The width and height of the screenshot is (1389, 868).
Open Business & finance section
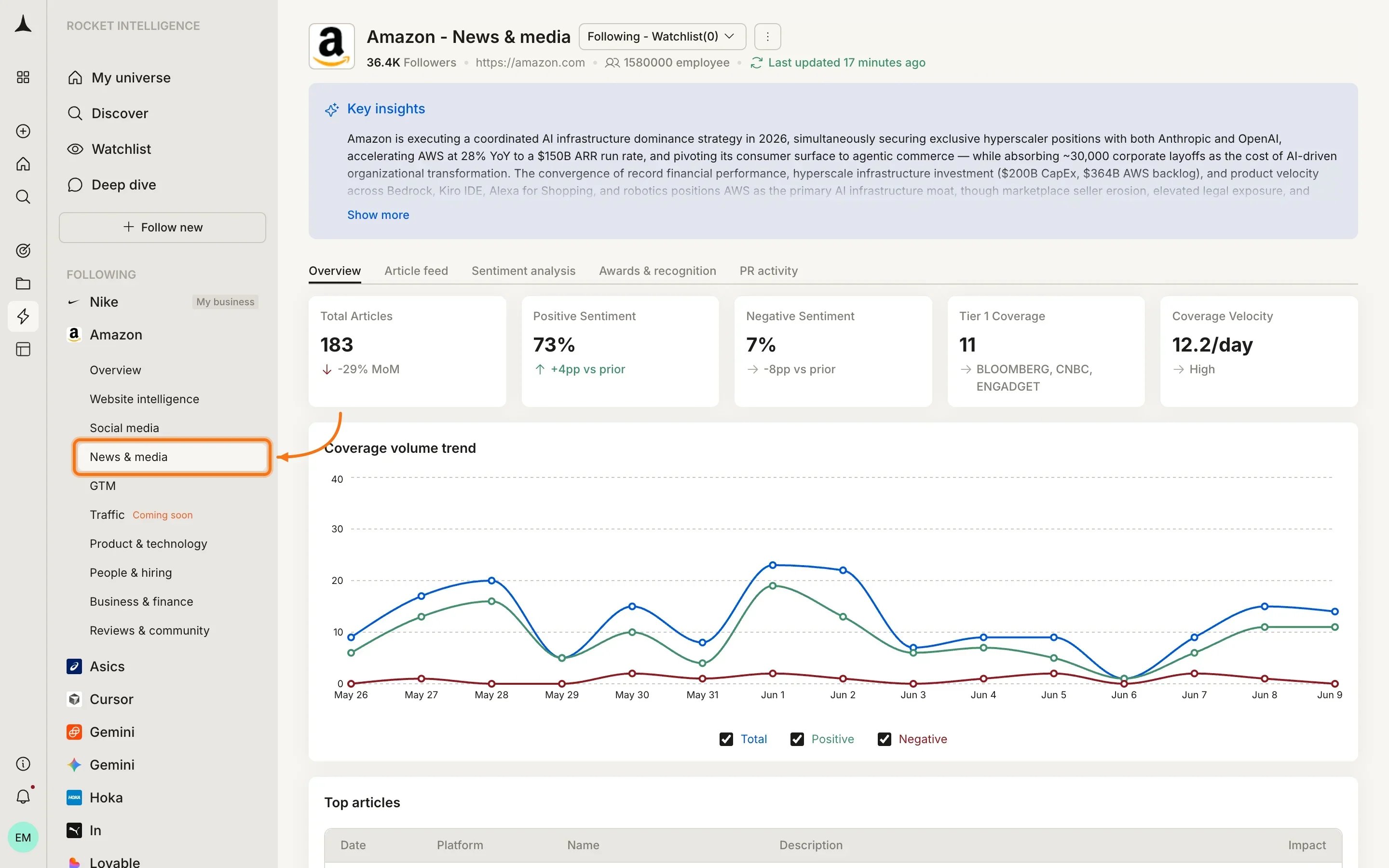[141, 602]
